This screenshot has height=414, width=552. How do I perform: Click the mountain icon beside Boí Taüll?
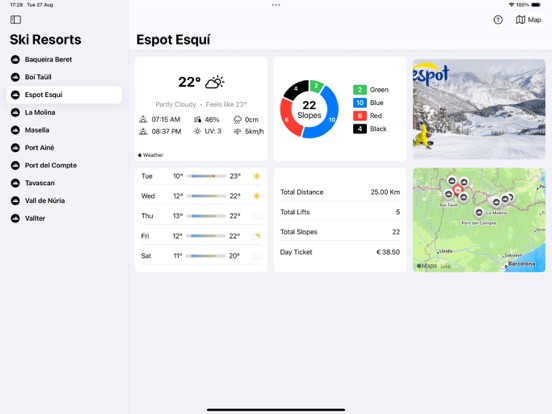pyautogui.click(x=15, y=77)
